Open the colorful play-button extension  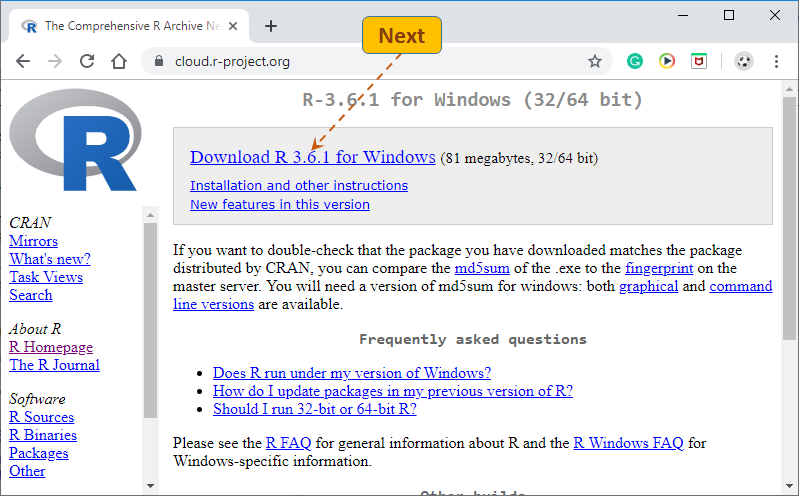pyautogui.click(x=667, y=61)
